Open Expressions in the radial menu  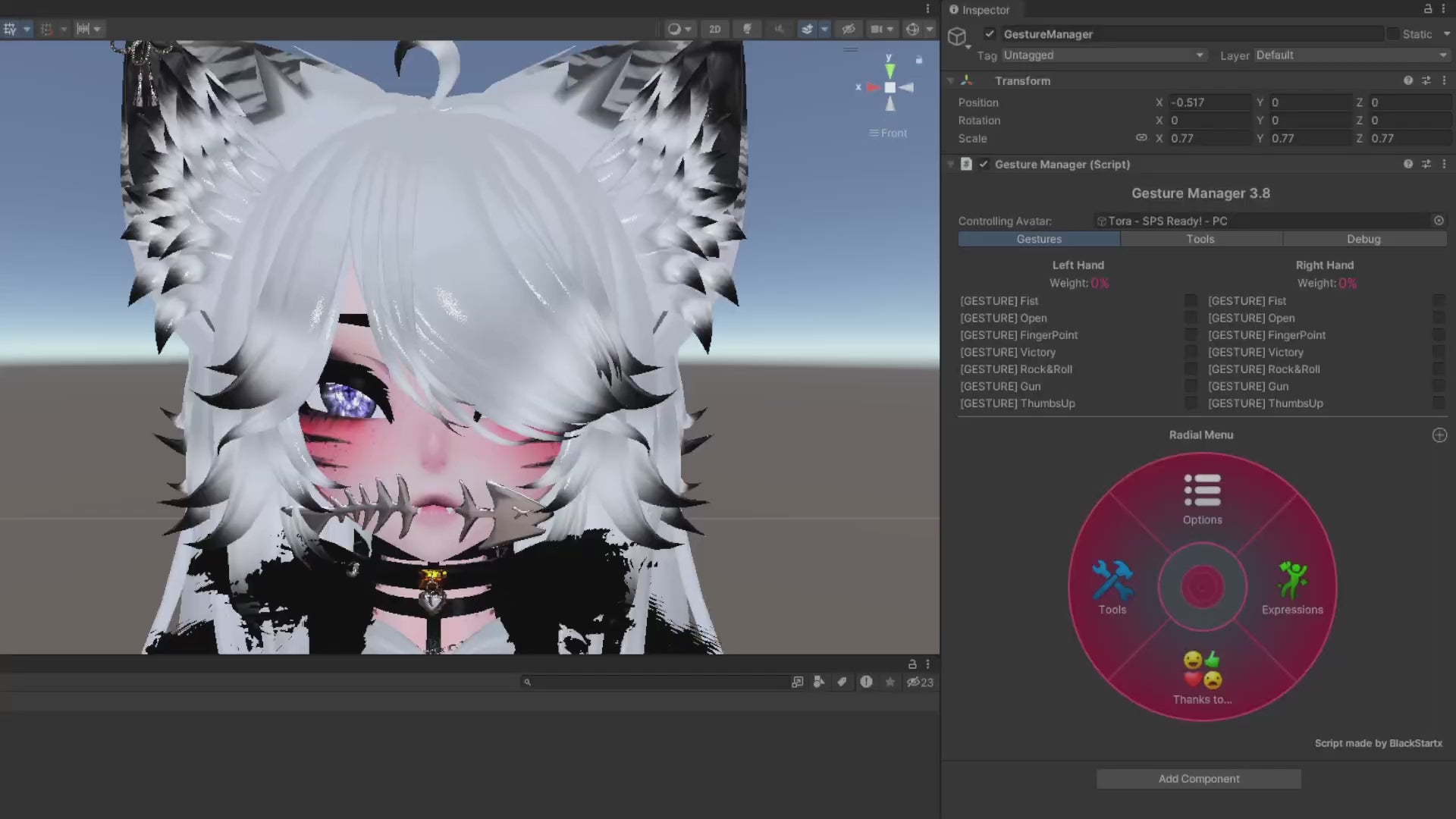[x=1291, y=588]
